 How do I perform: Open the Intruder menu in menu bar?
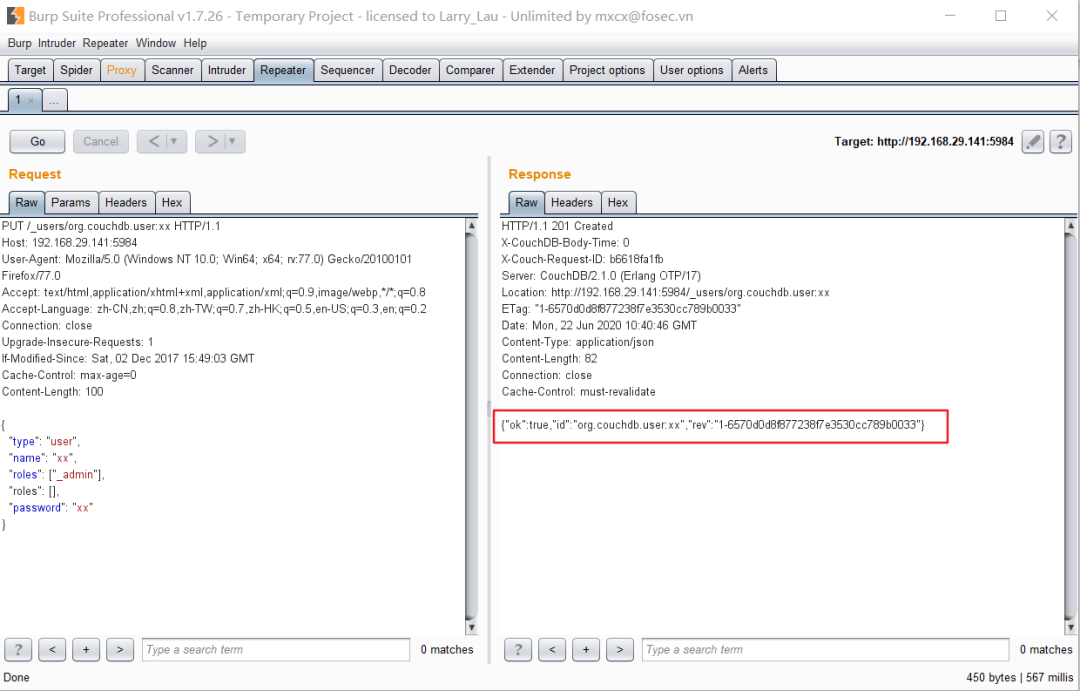[x=56, y=43]
